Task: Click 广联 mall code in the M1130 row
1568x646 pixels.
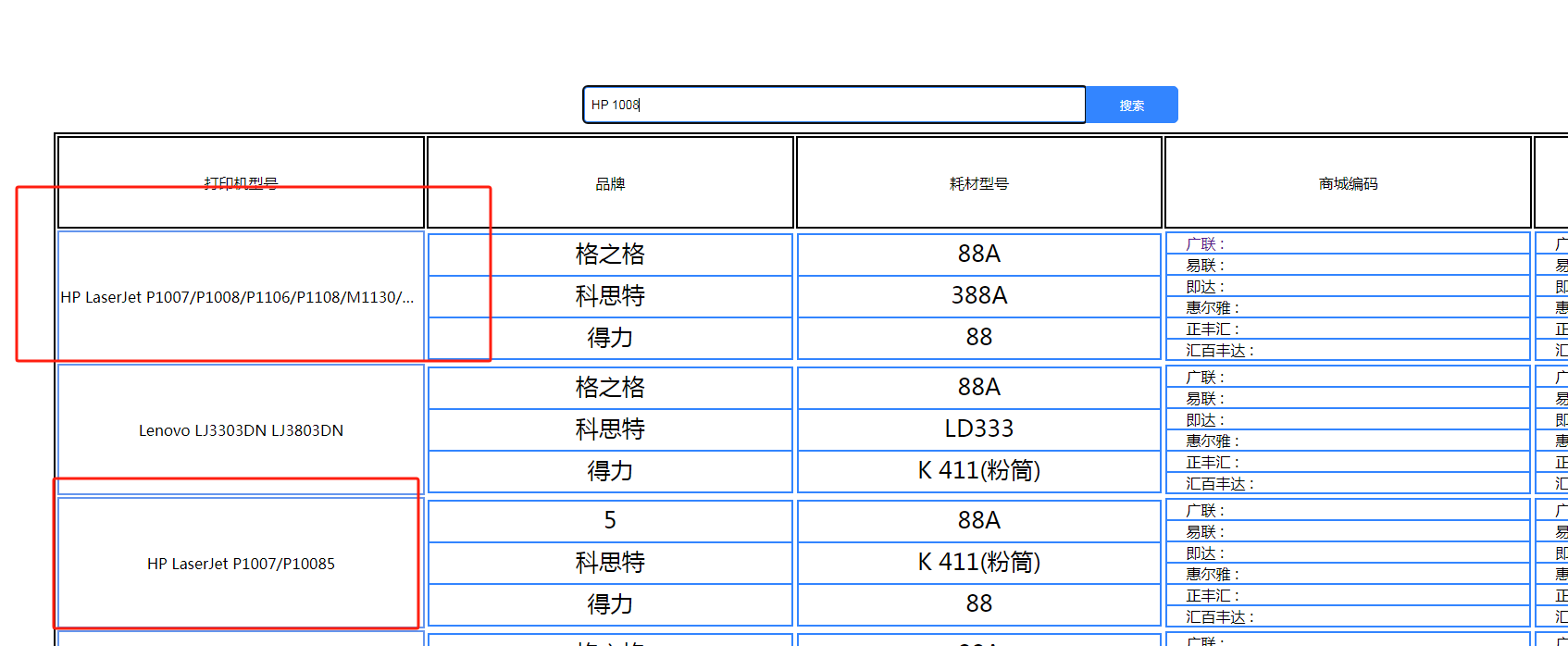Action: pos(1348,243)
